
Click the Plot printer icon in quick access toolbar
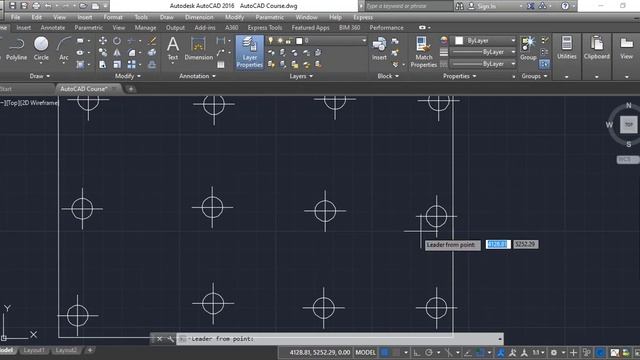36,6
